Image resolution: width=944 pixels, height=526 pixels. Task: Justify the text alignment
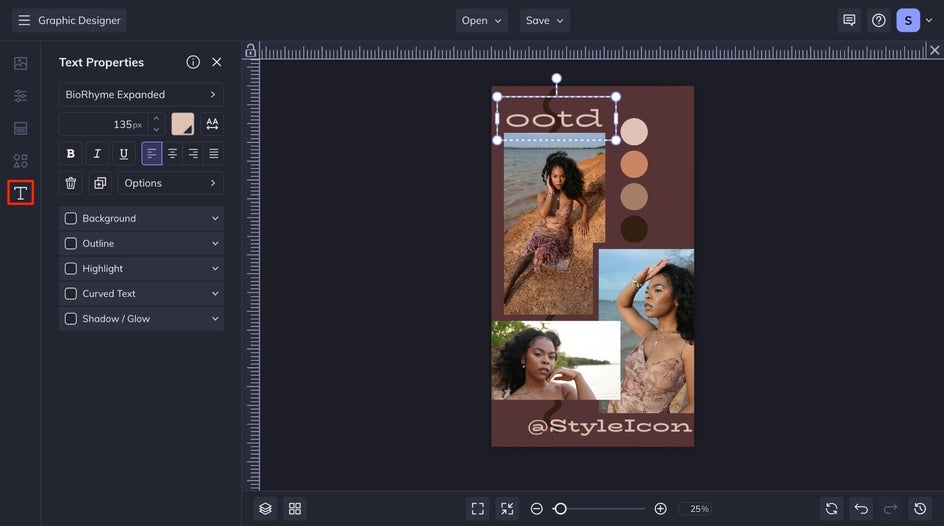coord(214,153)
